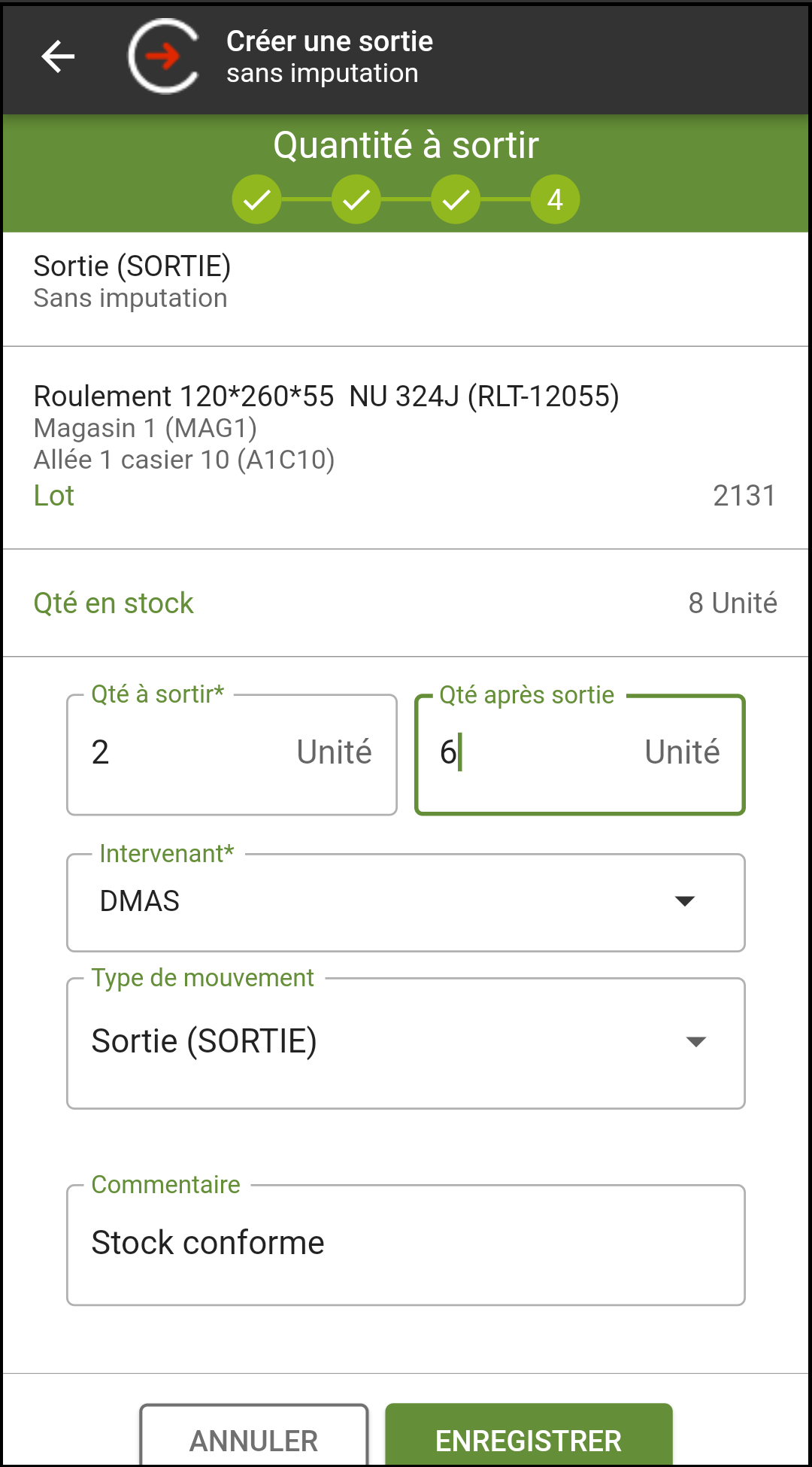Viewport: 812px width, 1467px height.
Task: Select the first completed step checkmark
Action: pyautogui.click(x=256, y=199)
